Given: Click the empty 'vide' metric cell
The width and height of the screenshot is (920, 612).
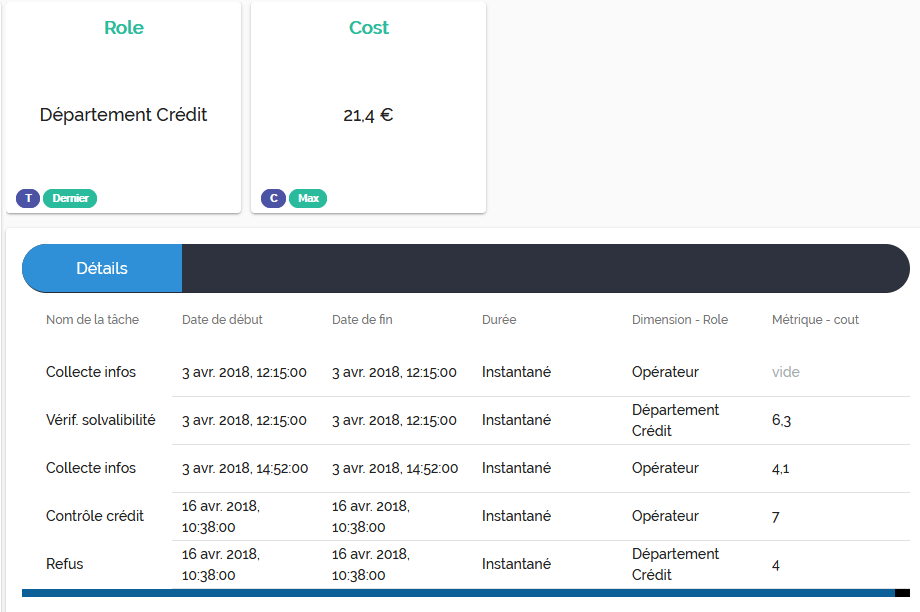Looking at the screenshot, I should click(x=786, y=372).
